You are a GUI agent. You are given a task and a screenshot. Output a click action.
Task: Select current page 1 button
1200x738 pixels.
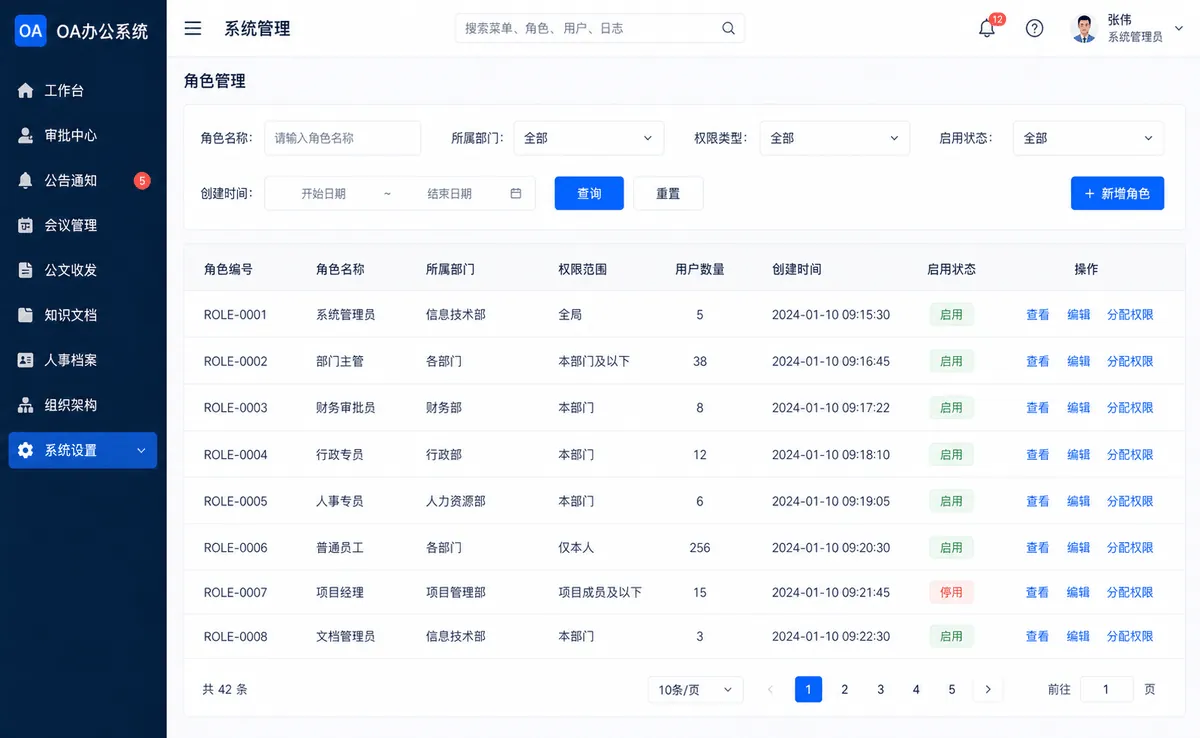(x=809, y=689)
